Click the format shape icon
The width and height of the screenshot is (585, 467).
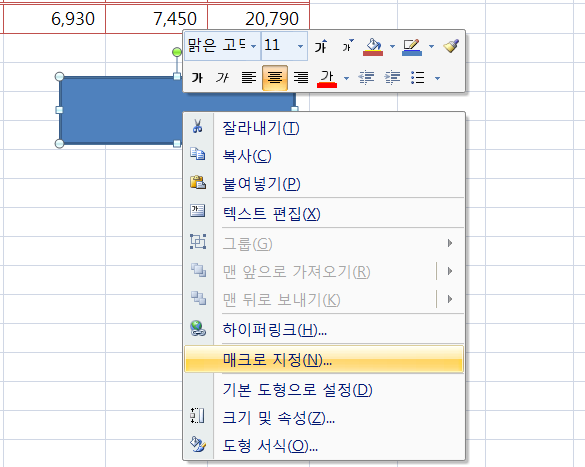tap(198, 444)
